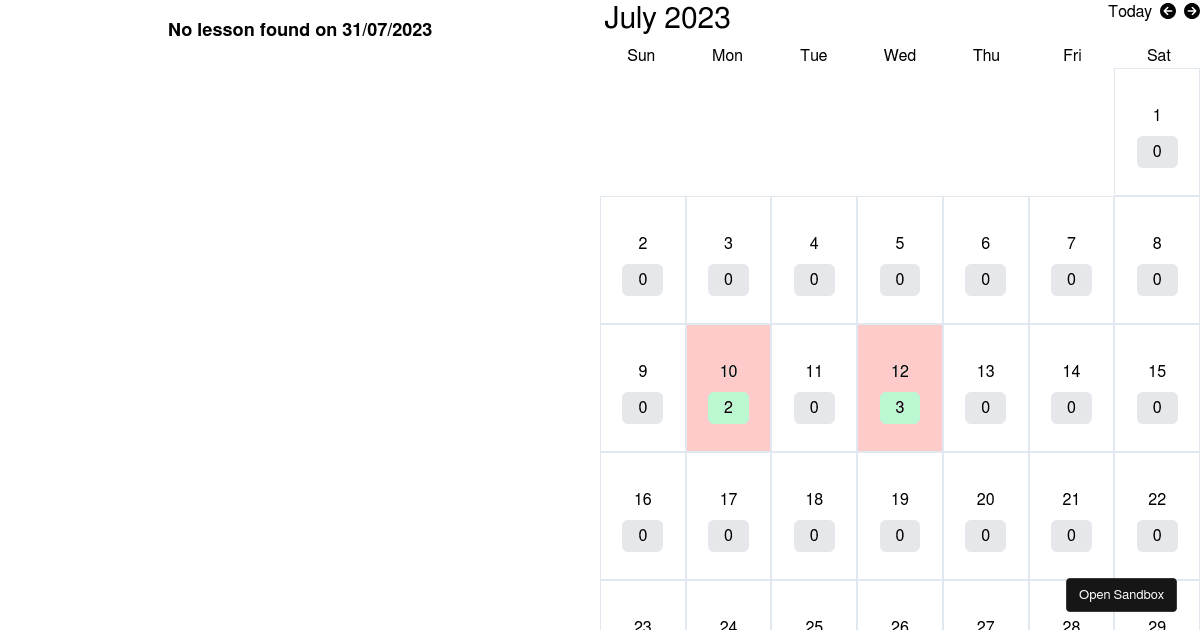Click the lesson count badge showing 2
This screenshot has height=630, width=1200.
coord(728,407)
